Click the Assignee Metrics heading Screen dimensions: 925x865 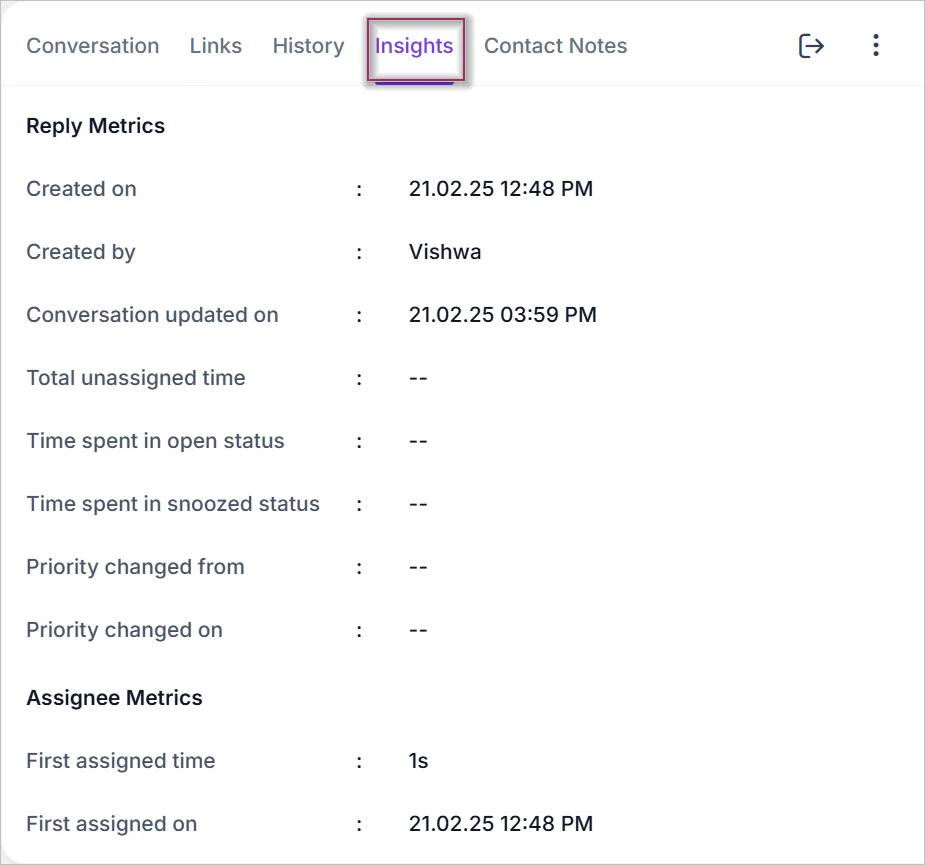pyautogui.click(x=114, y=697)
